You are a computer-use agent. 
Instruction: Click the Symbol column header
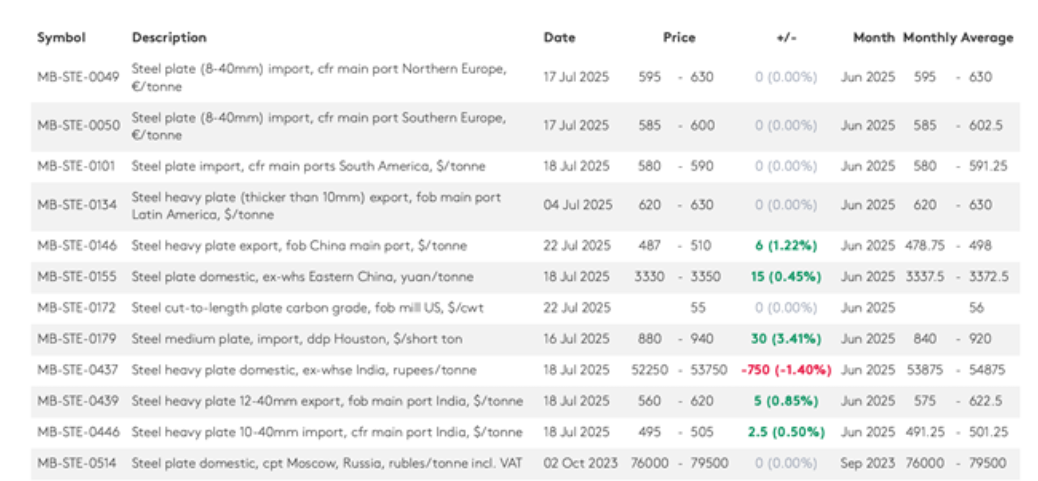[x=62, y=38]
